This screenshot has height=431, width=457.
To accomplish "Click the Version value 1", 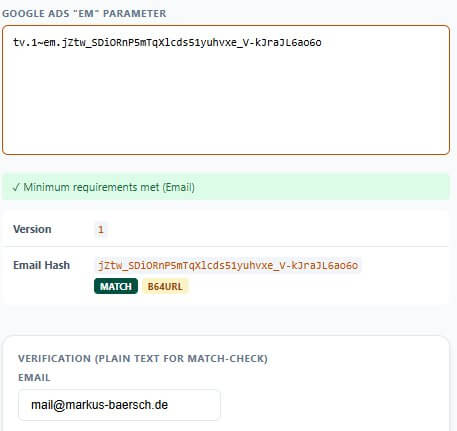I will point(101,229).
